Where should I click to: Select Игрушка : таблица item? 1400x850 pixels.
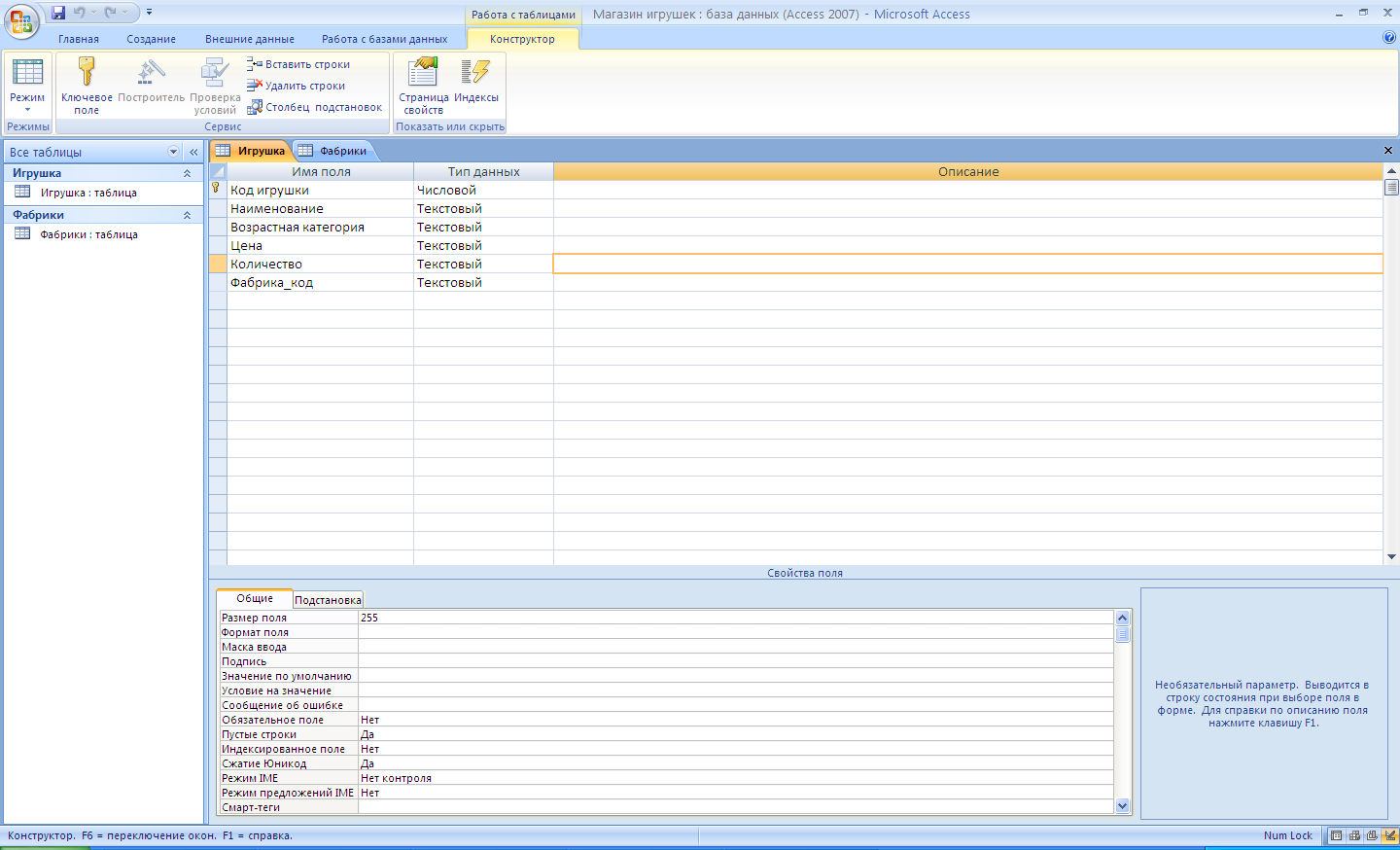(103, 193)
